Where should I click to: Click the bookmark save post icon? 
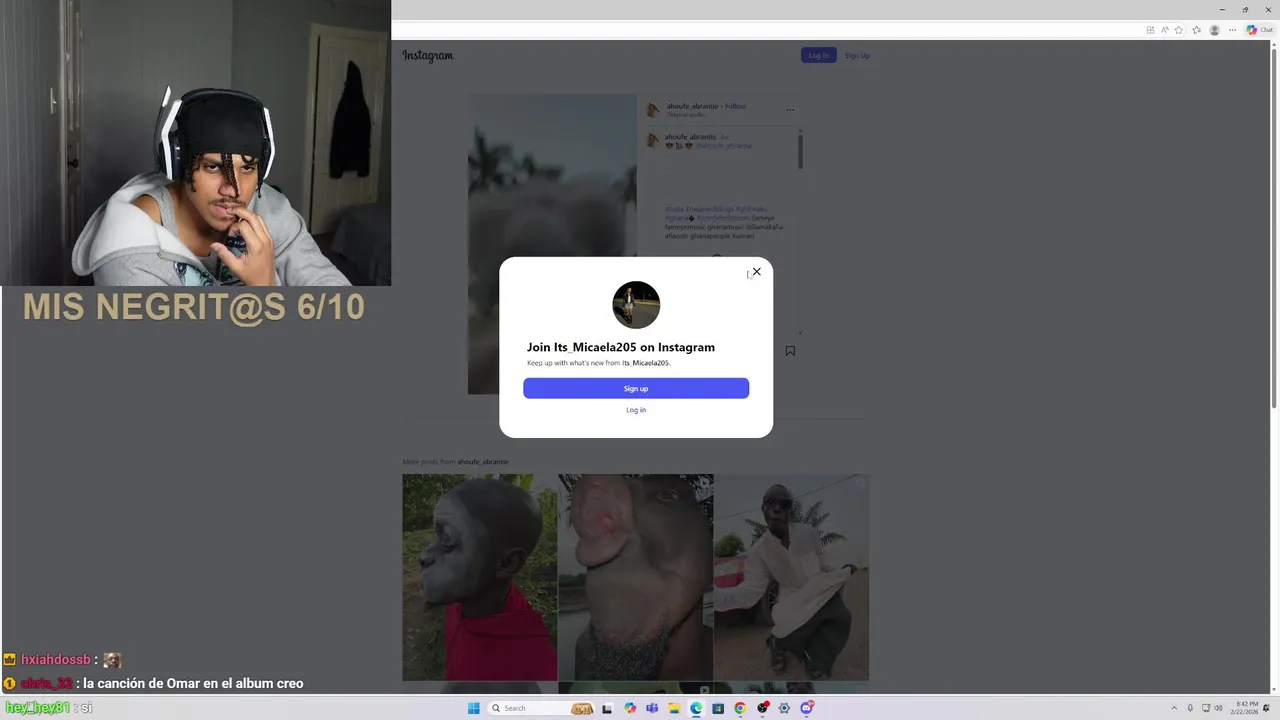coord(790,351)
